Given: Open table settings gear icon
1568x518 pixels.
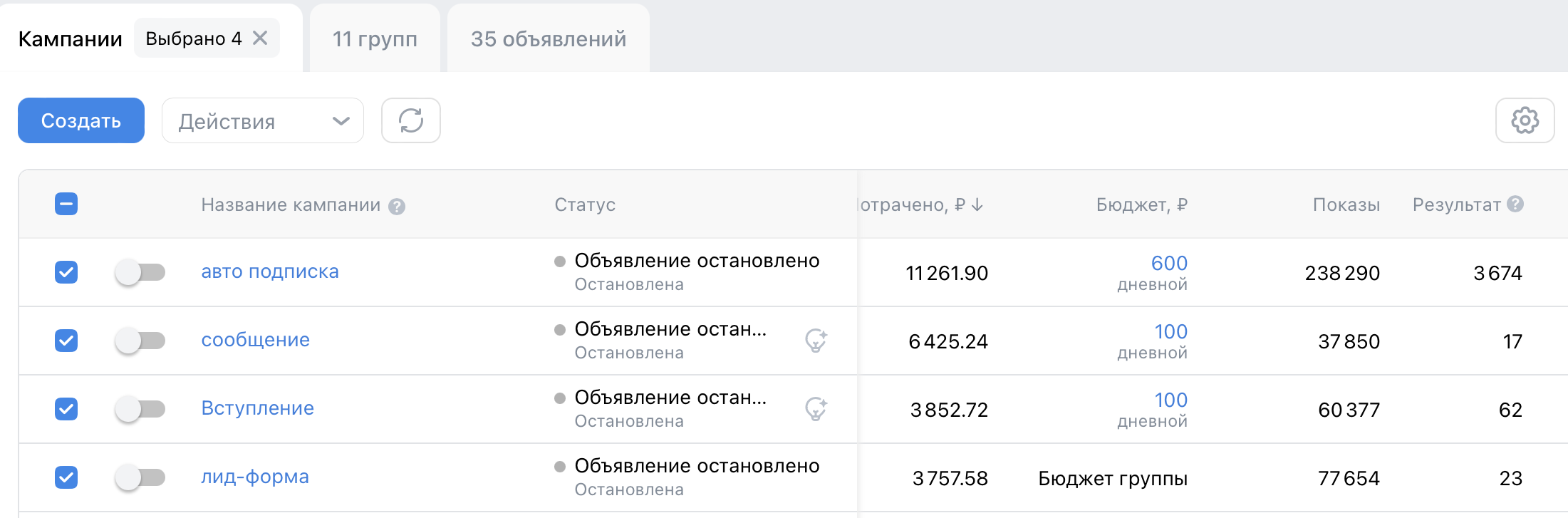Looking at the screenshot, I should pos(1525,120).
